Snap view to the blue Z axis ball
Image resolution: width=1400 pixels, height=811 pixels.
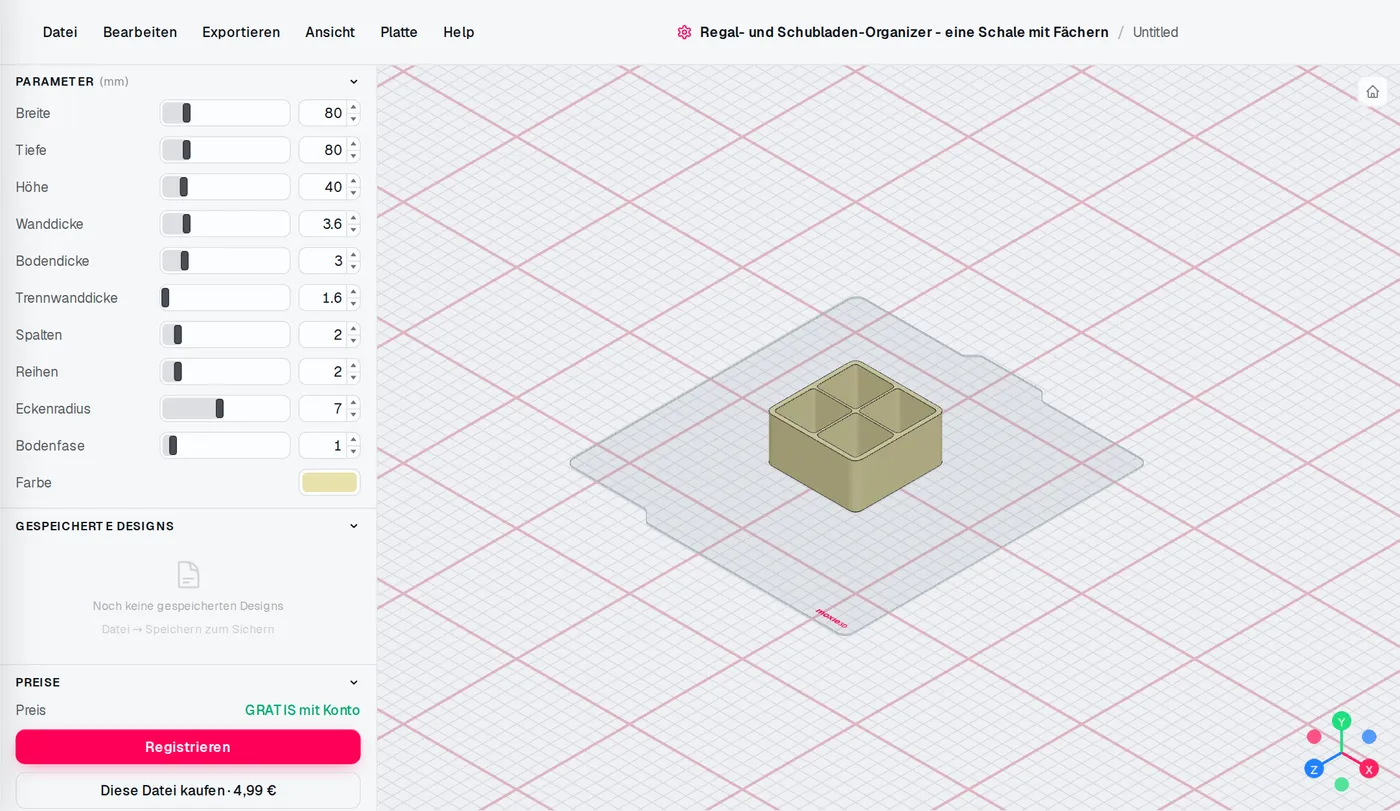click(x=1314, y=769)
